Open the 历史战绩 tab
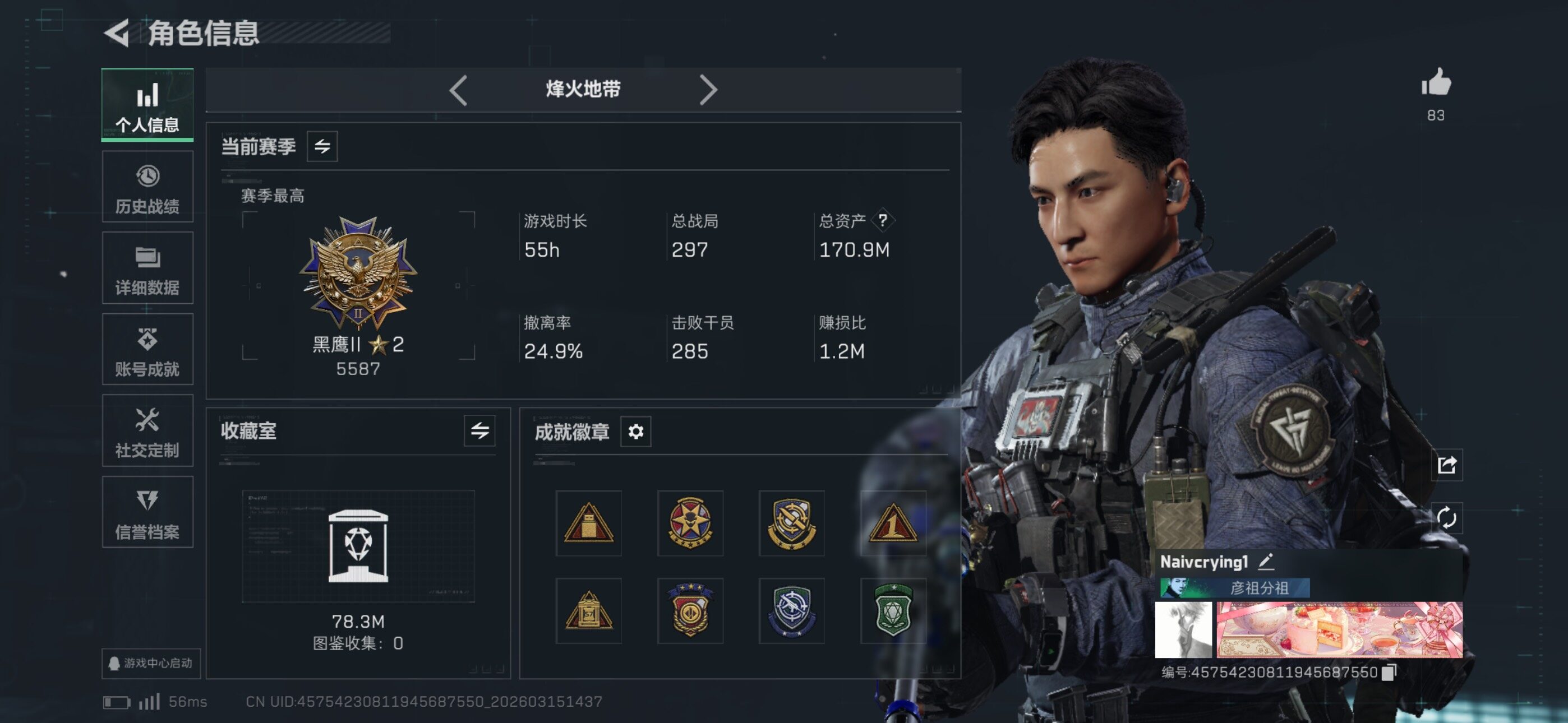 147,187
